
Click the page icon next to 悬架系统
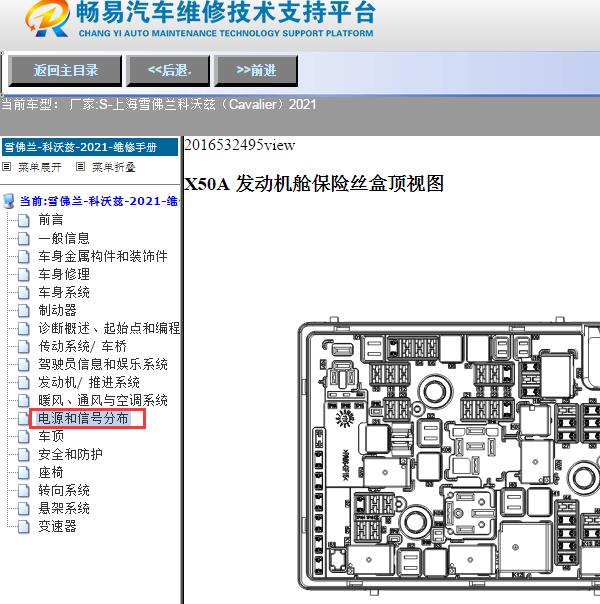pyautogui.click(x=24, y=509)
